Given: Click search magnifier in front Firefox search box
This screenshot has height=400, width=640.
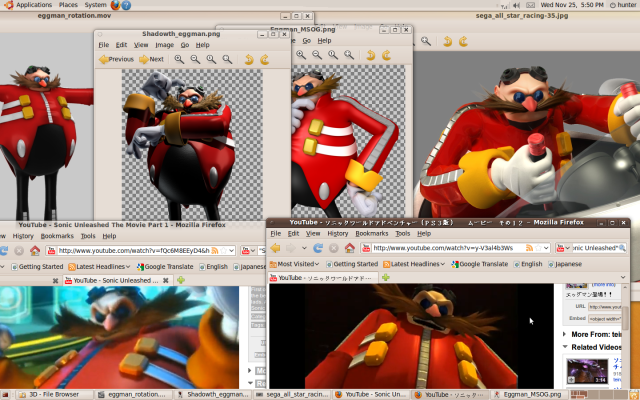Looking at the screenshot, I should 622,248.
